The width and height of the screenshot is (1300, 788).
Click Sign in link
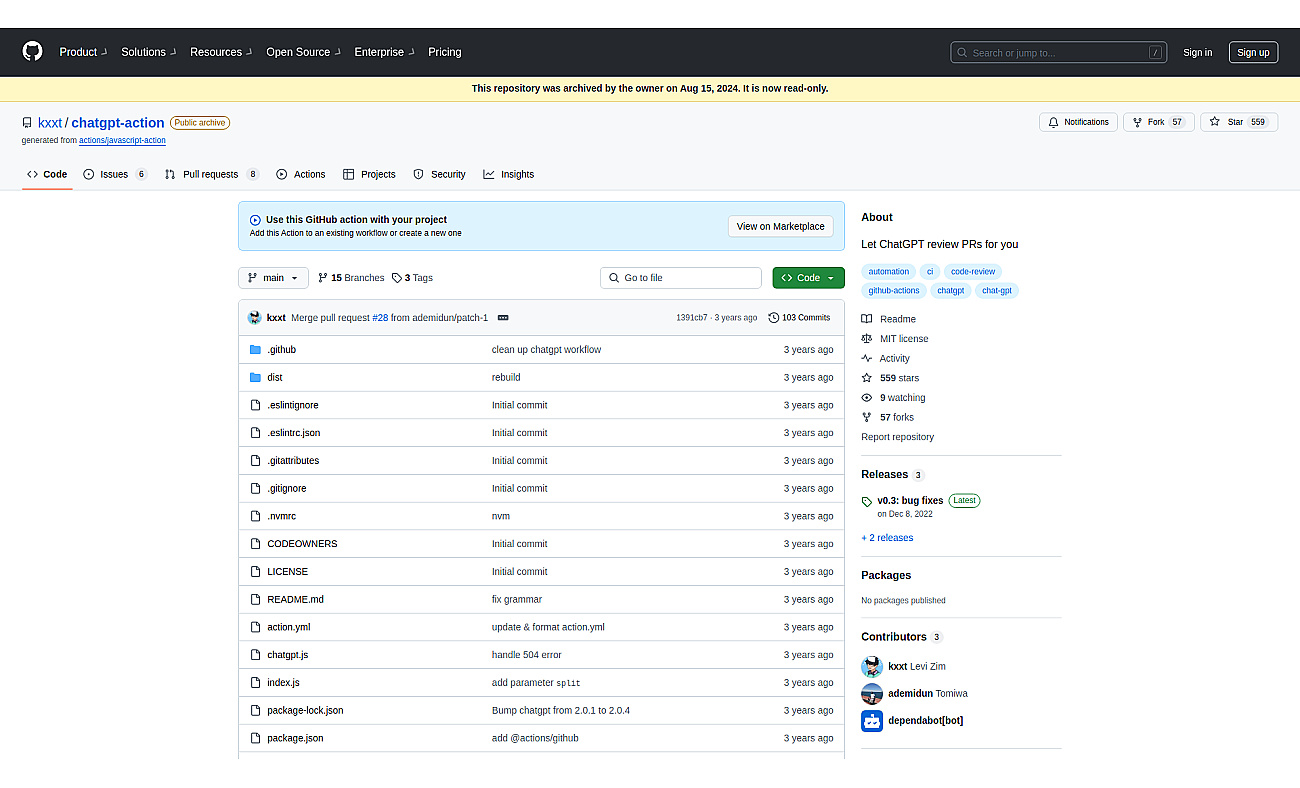click(1197, 53)
